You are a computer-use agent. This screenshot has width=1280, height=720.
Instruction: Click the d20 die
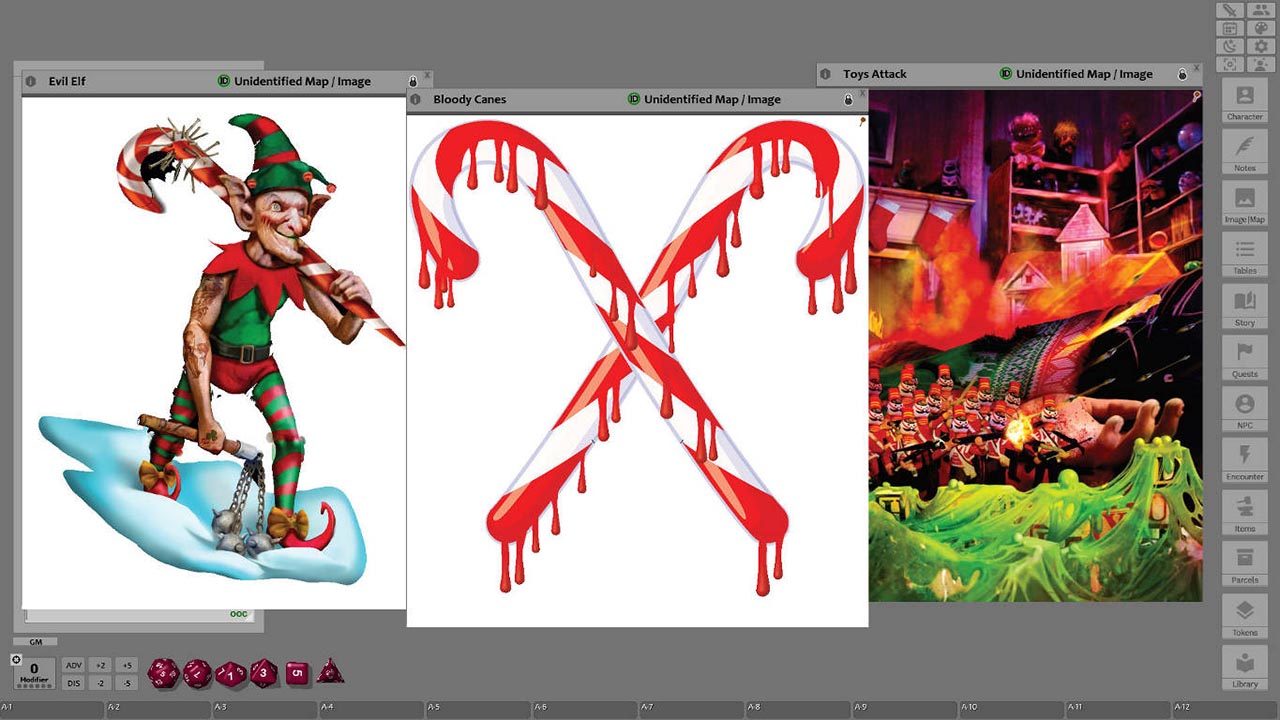[162, 673]
